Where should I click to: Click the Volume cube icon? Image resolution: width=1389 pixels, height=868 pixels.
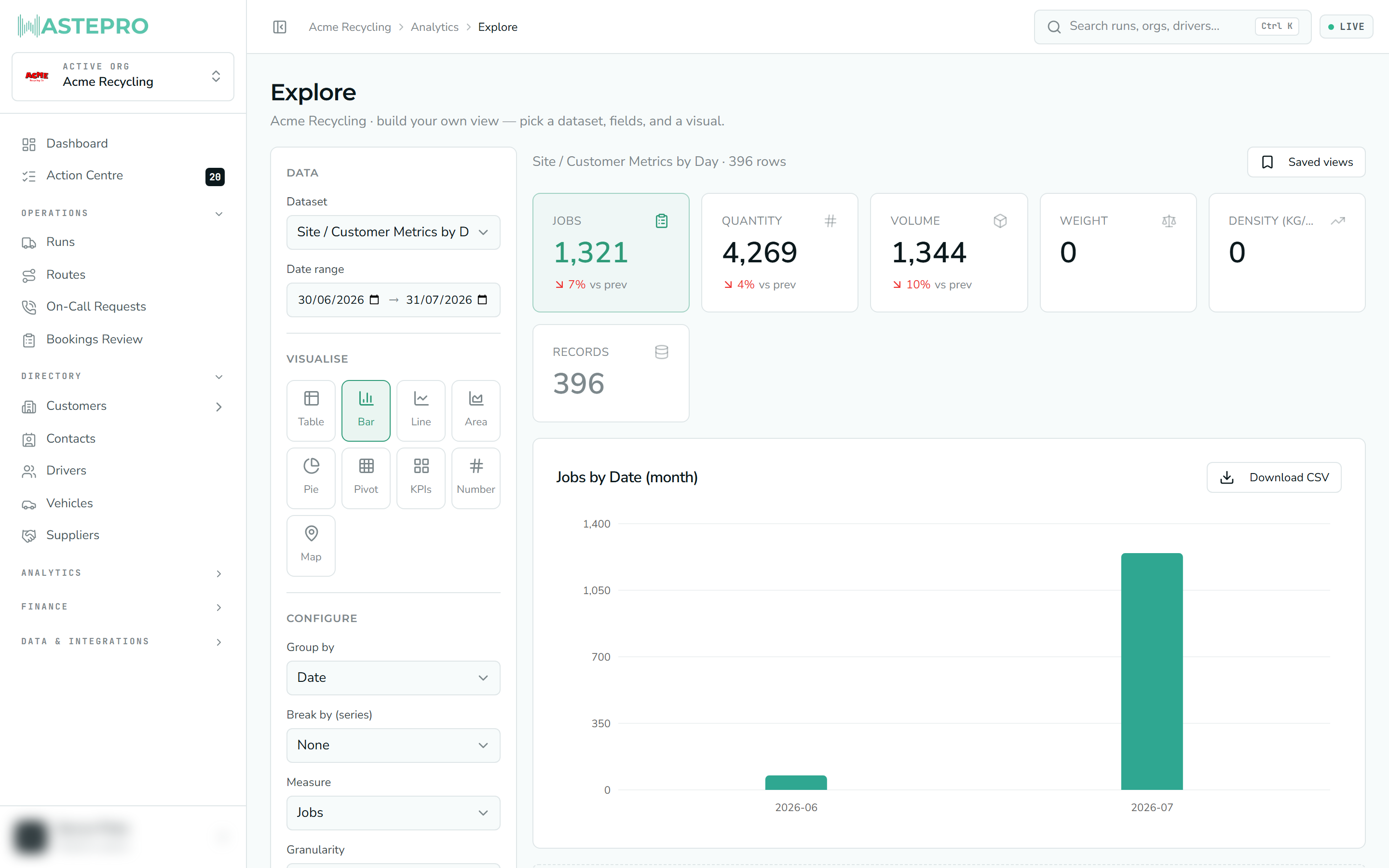[x=1000, y=221]
